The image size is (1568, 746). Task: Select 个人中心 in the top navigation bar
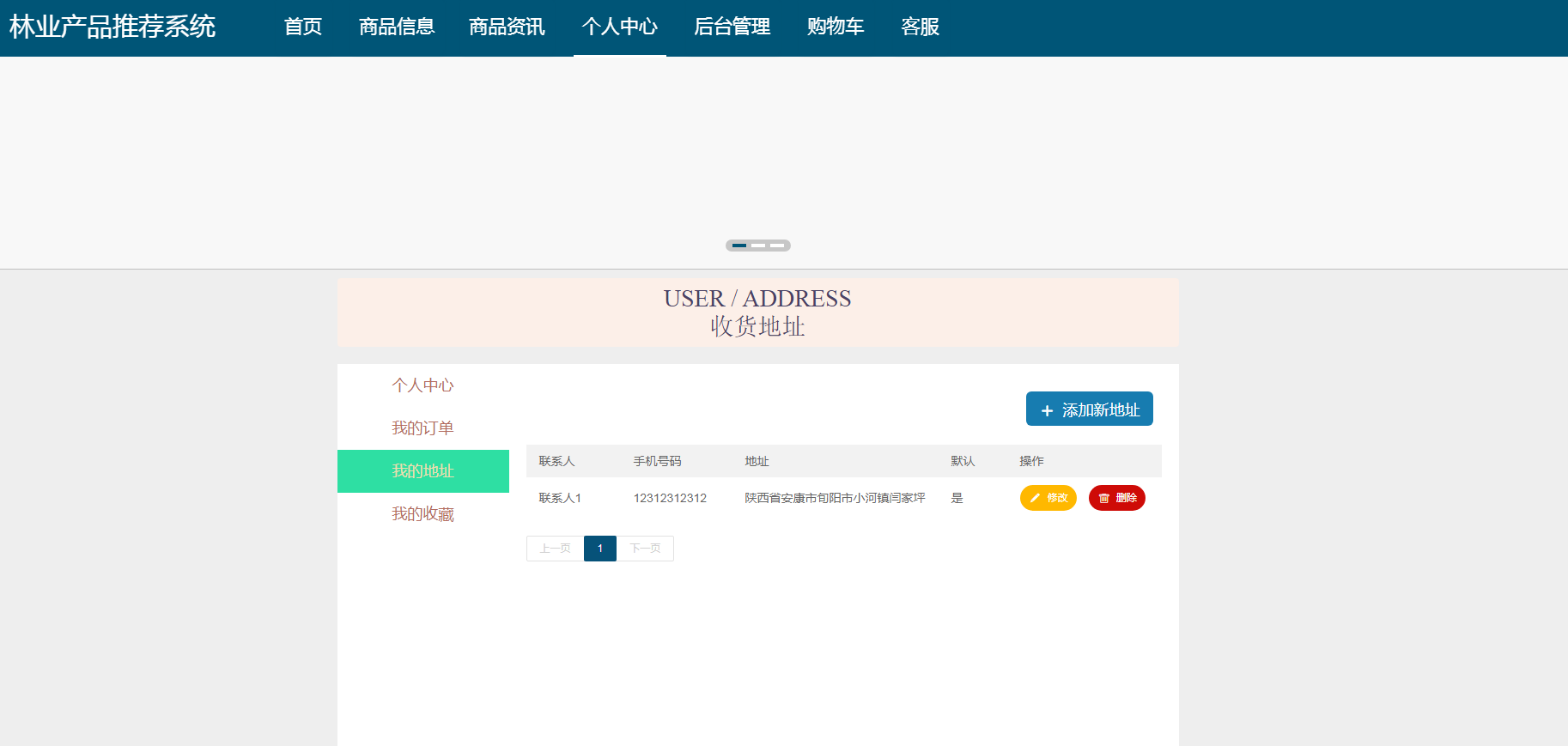coord(620,27)
